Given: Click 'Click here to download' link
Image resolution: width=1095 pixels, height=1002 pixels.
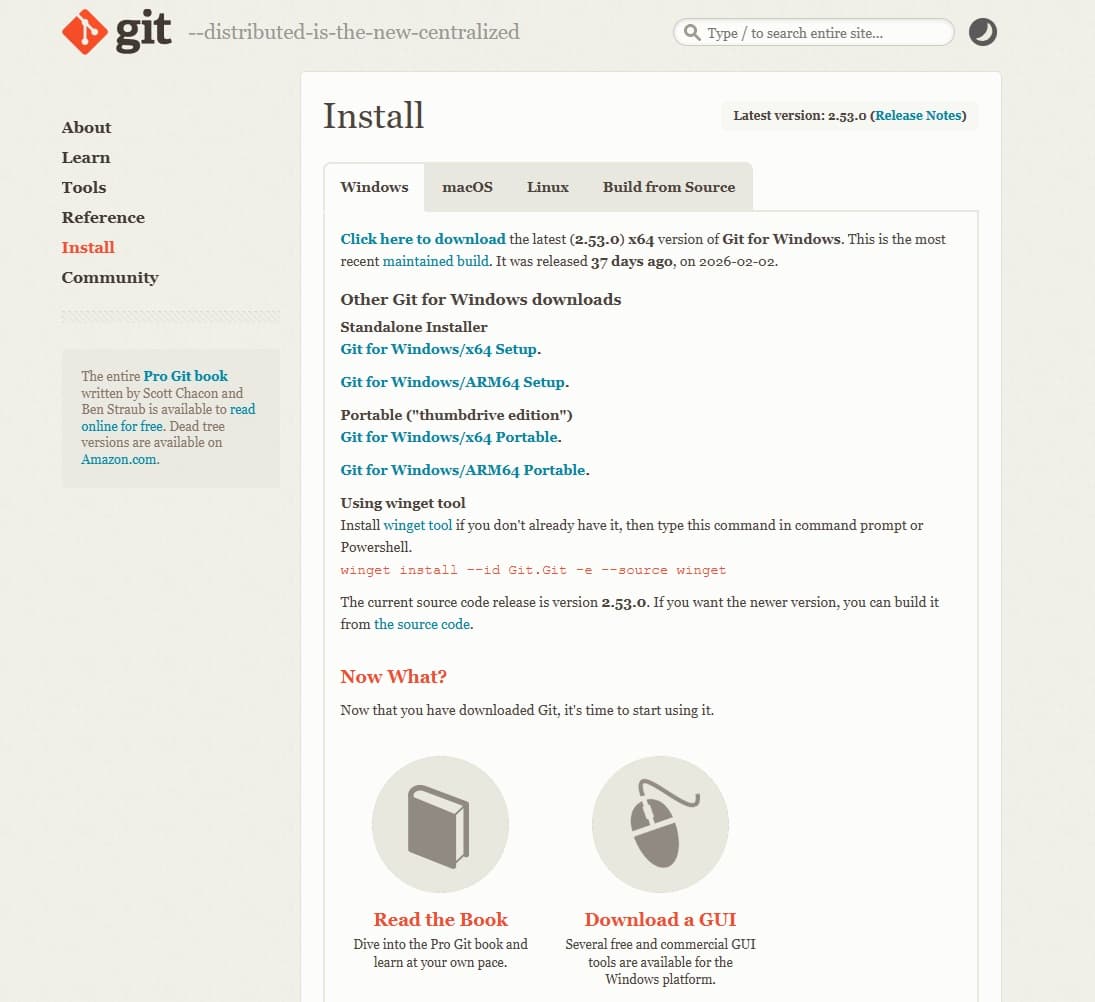Looking at the screenshot, I should [422, 239].
